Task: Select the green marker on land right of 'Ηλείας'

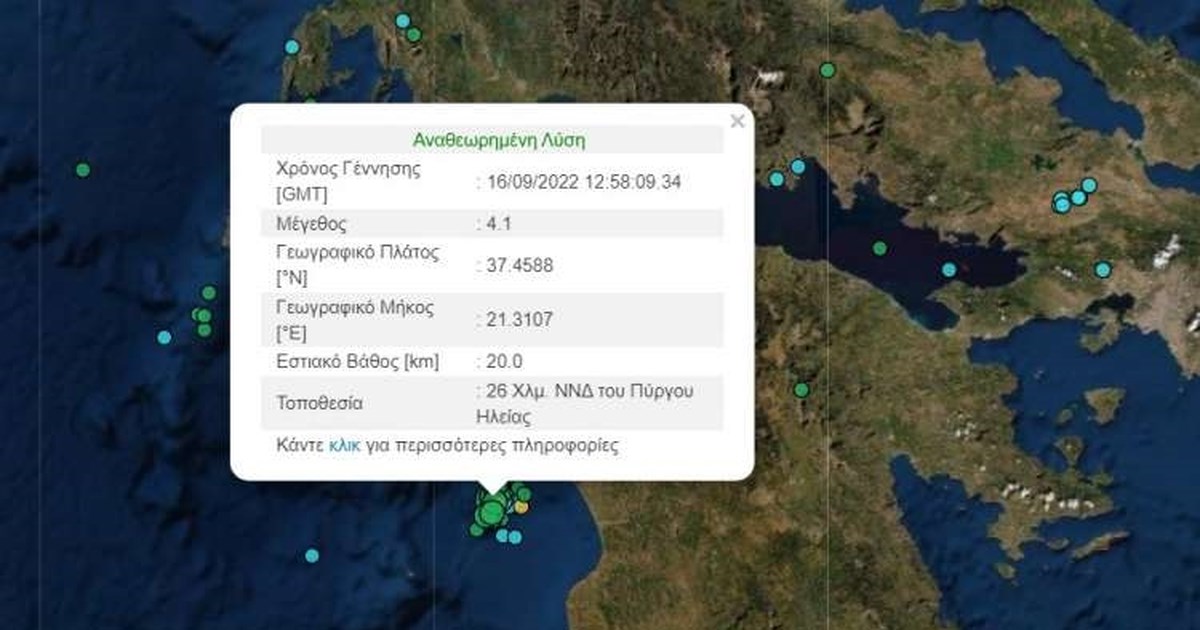Action: coord(801,390)
